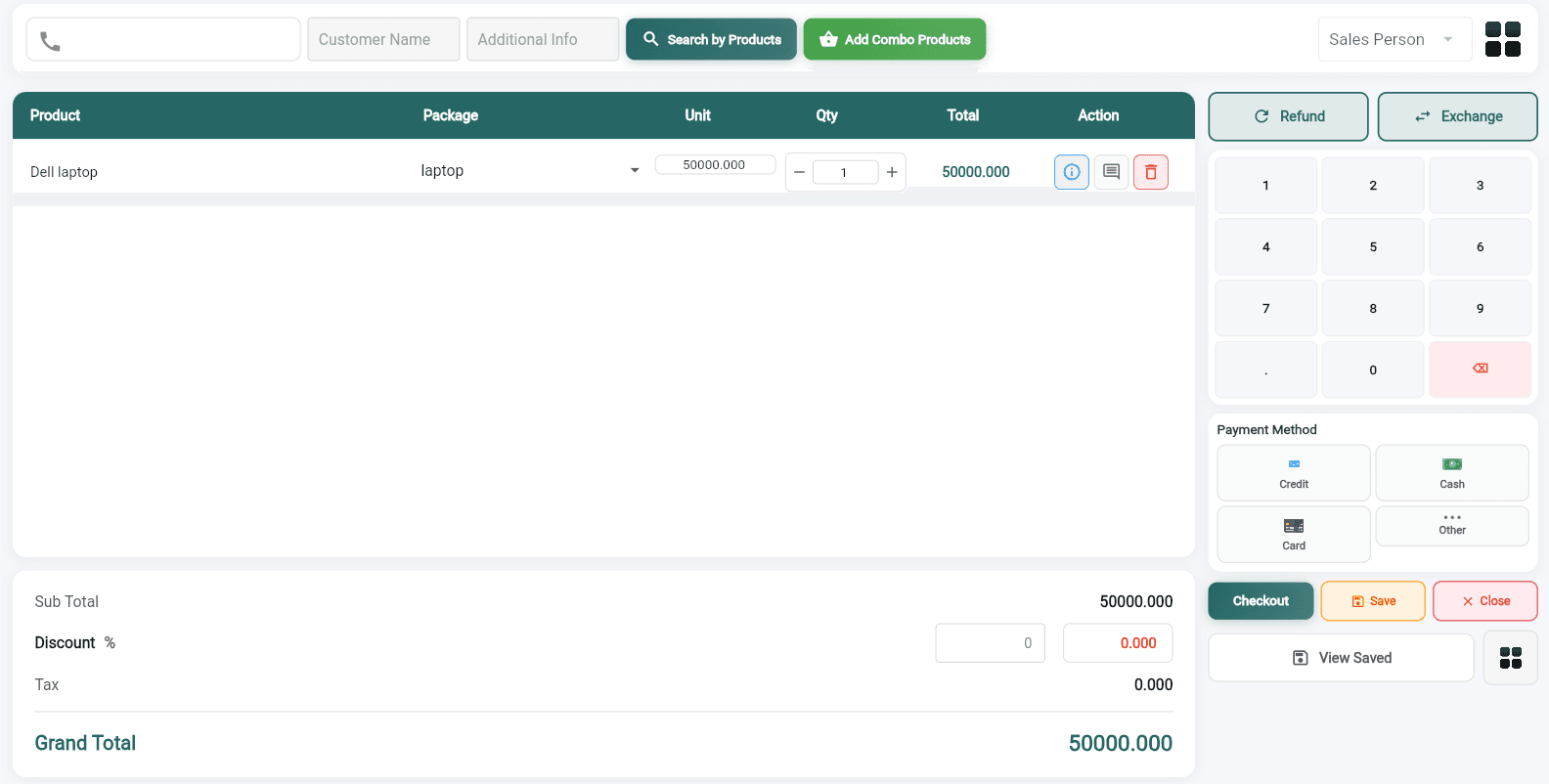This screenshot has height=784, width=1549.
Task: Edit the unit price 50000.000 field
Action: 715,165
